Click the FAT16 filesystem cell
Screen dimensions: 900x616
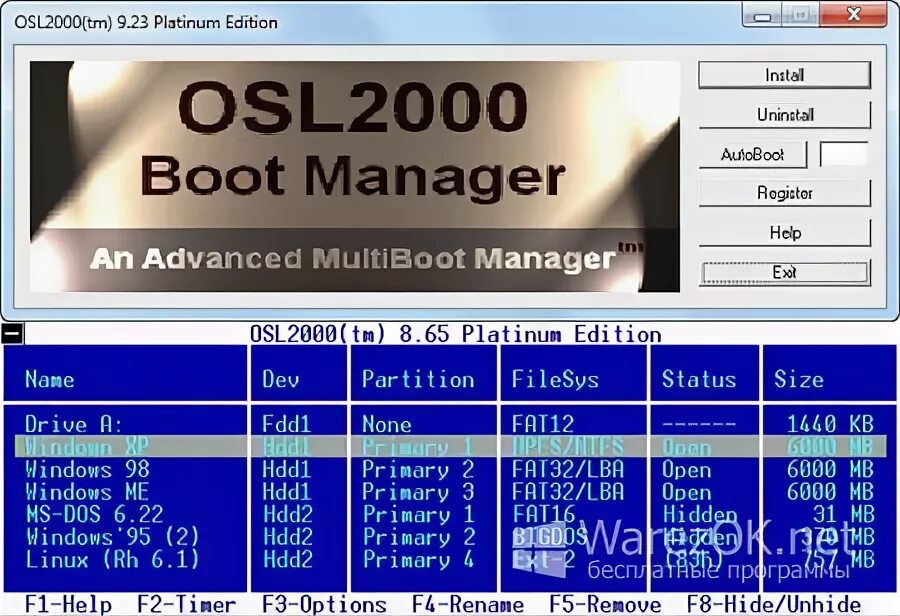[x=542, y=514]
